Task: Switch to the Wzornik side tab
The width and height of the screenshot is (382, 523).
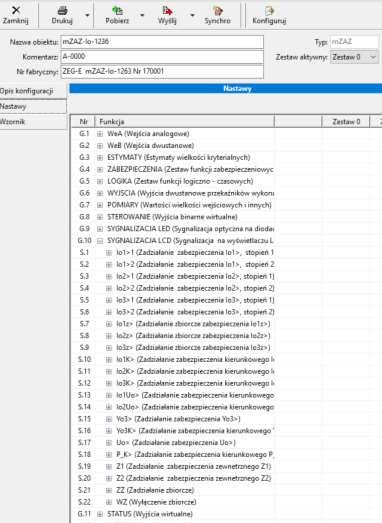Action: (33, 122)
